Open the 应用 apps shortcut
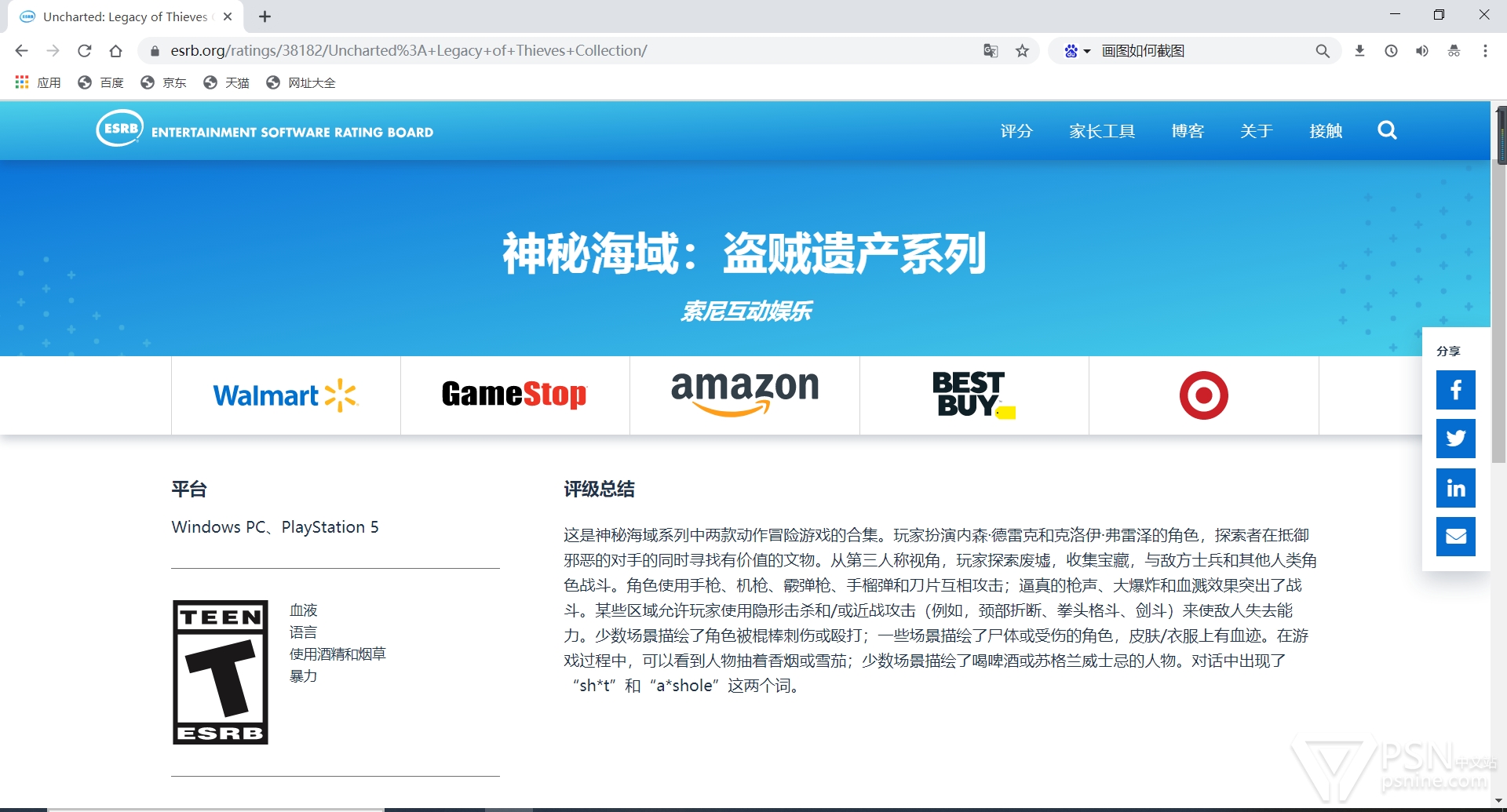Viewport: 1507px width, 812px height. pos(38,82)
